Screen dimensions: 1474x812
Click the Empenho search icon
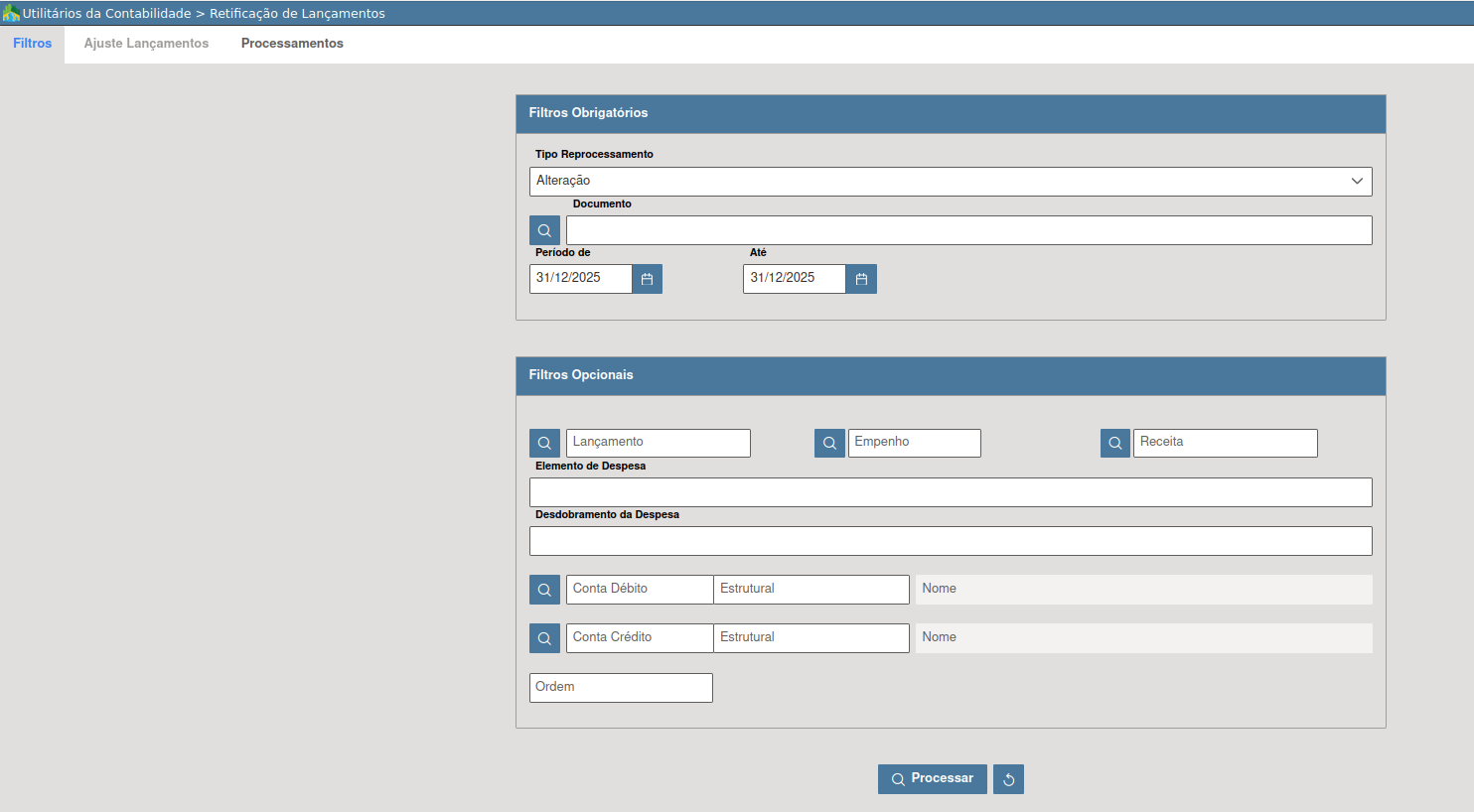829,443
